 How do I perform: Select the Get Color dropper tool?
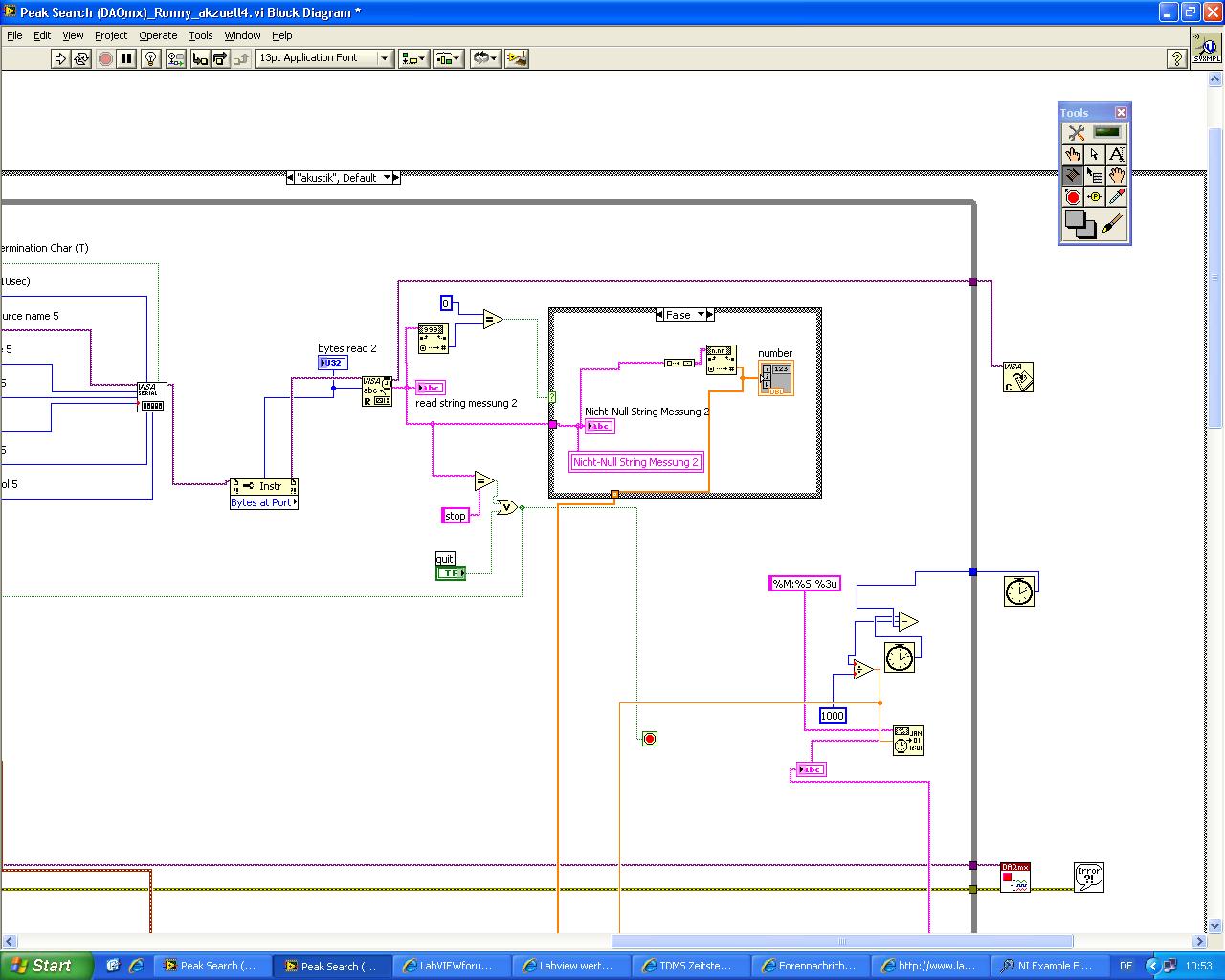click(x=1116, y=197)
